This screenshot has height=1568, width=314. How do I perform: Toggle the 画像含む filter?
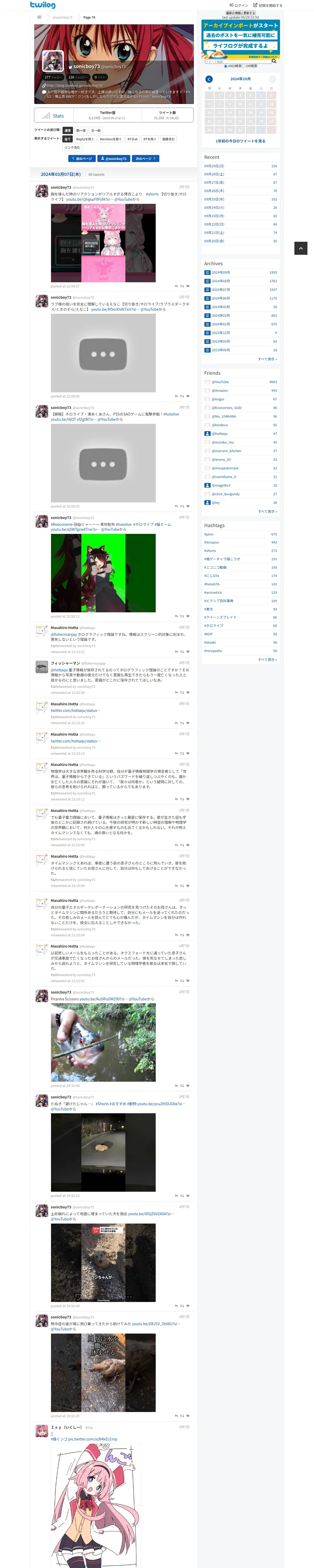(168, 139)
